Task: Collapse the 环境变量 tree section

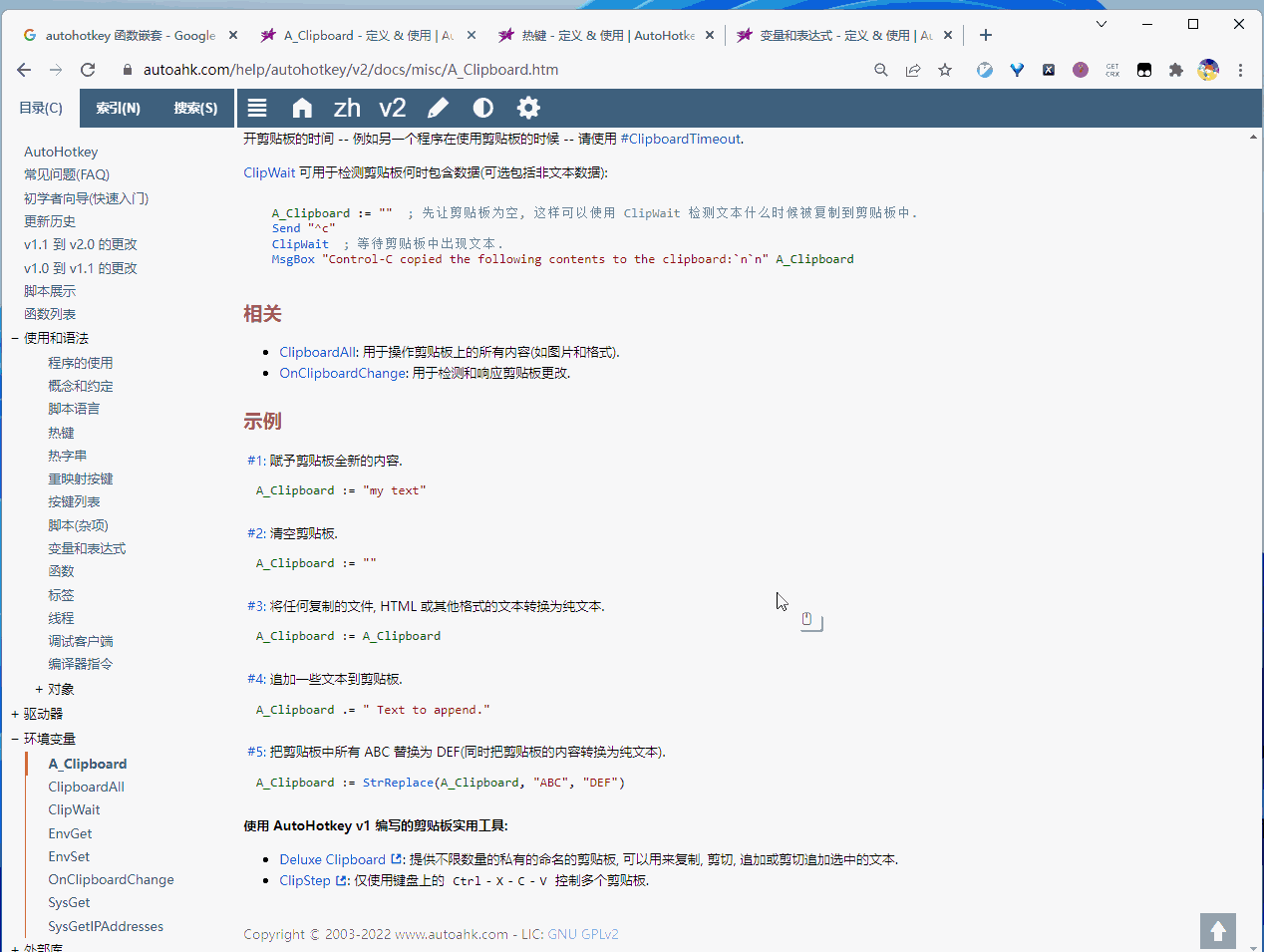Action: tap(15, 739)
